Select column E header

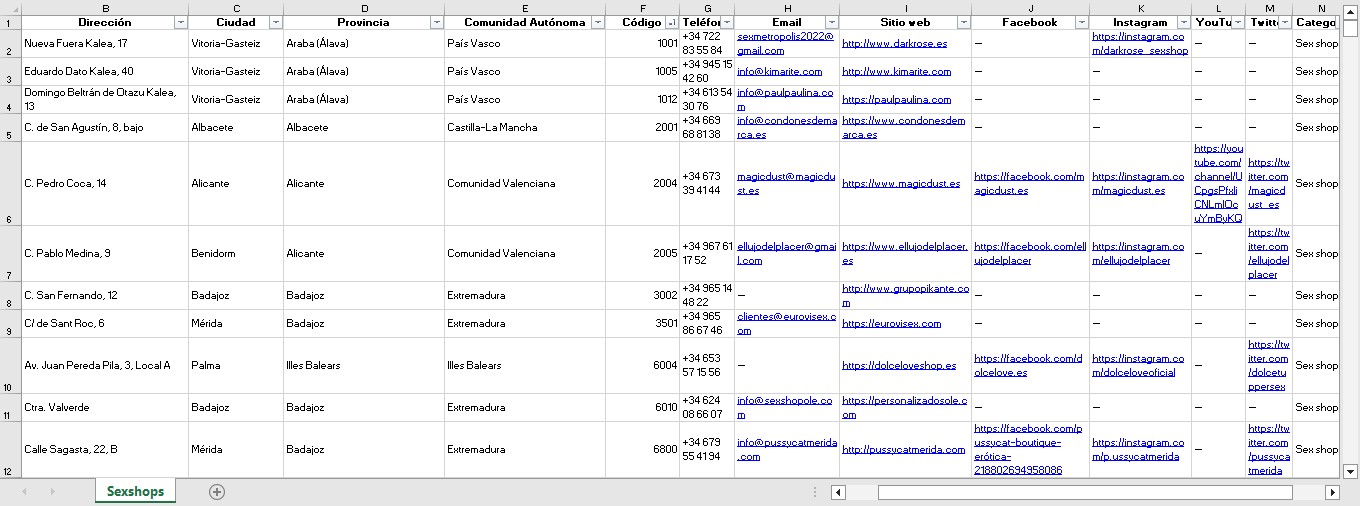tap(524, 7)
